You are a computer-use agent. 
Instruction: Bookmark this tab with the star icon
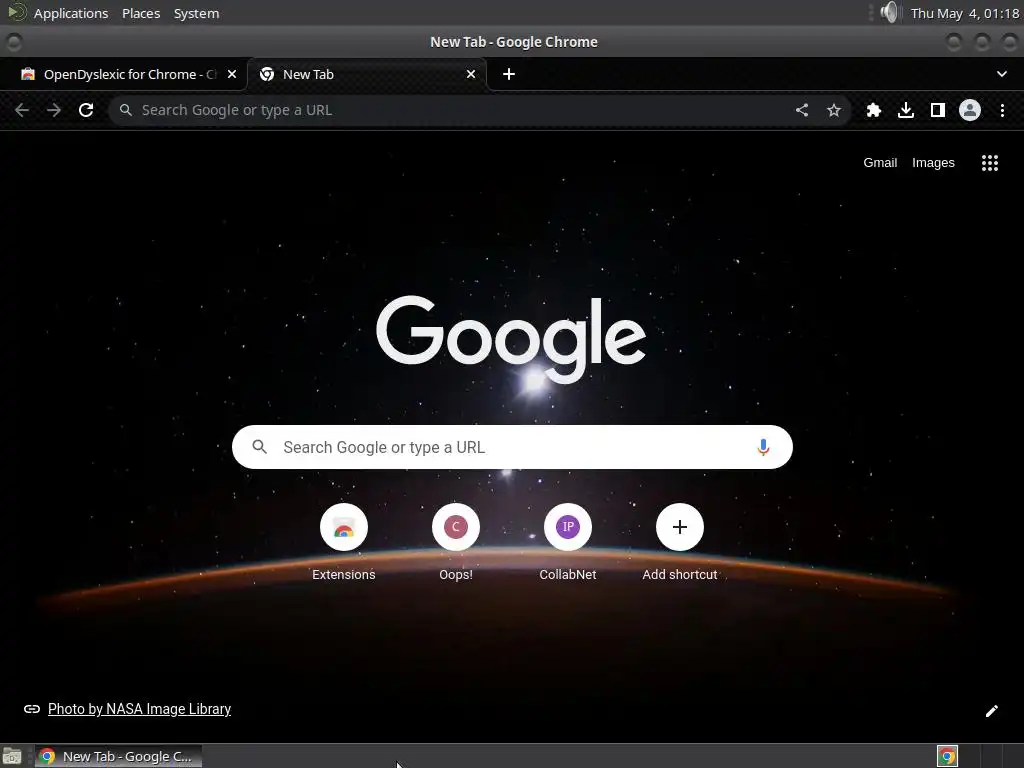[834, 110]
